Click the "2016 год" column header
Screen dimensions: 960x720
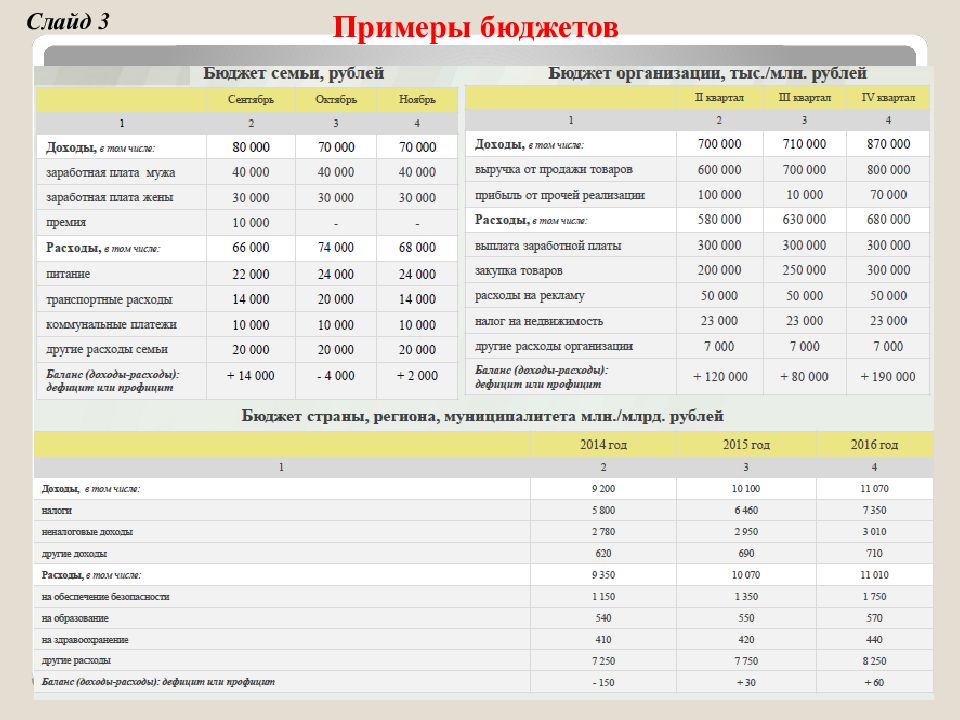(874, 444)
